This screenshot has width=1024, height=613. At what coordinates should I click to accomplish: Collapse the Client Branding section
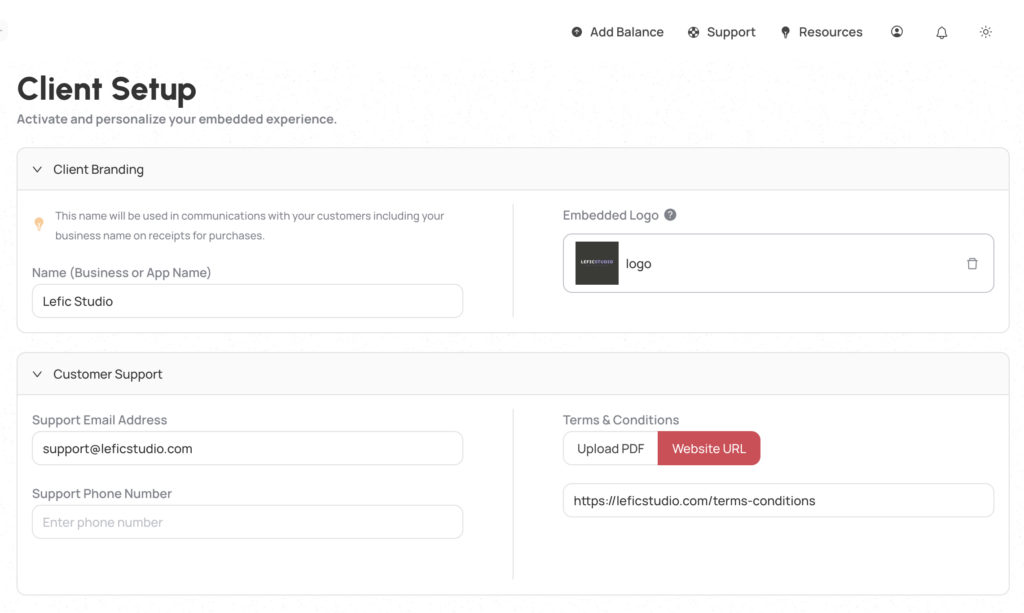coord(37,170)
